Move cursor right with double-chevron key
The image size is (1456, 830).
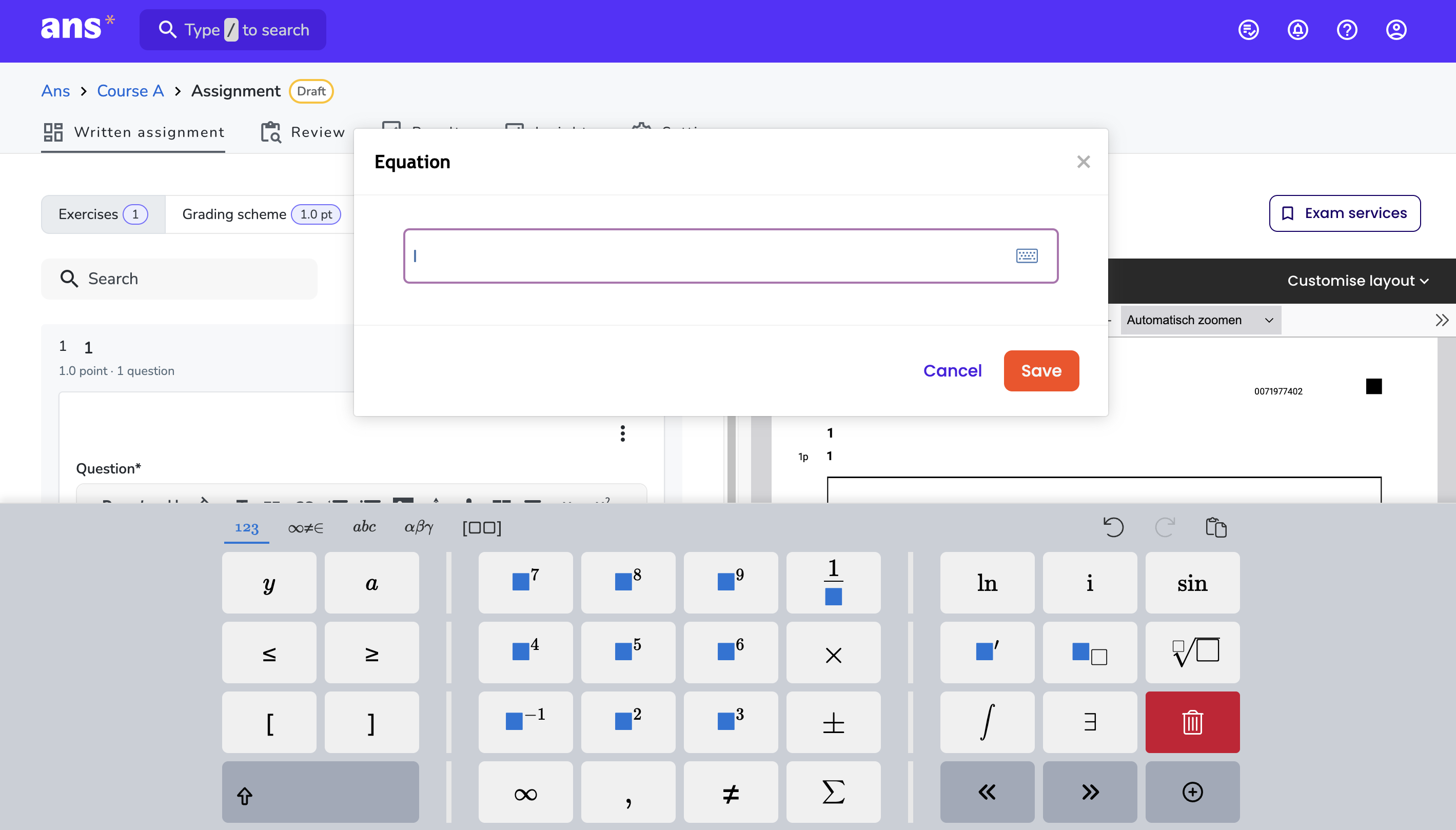(x=1090, y=793)
